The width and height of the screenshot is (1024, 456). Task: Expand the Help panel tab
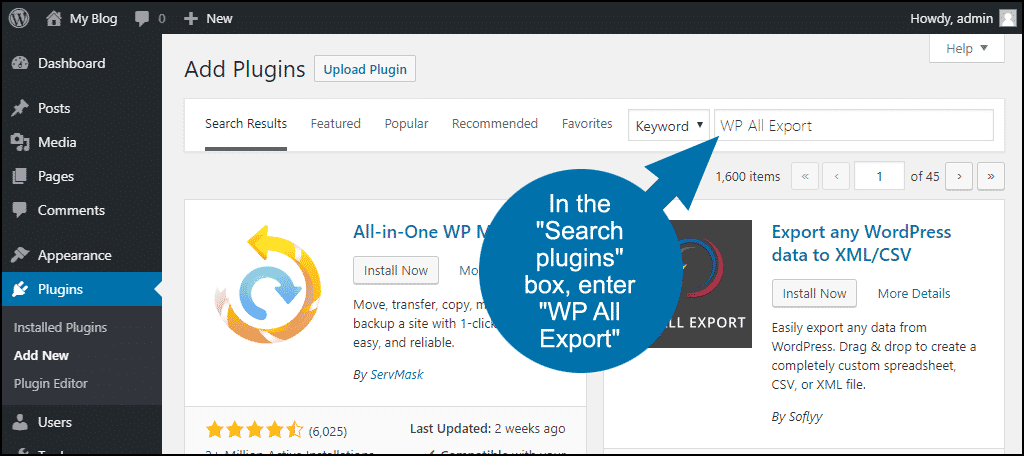click(967, 48)
